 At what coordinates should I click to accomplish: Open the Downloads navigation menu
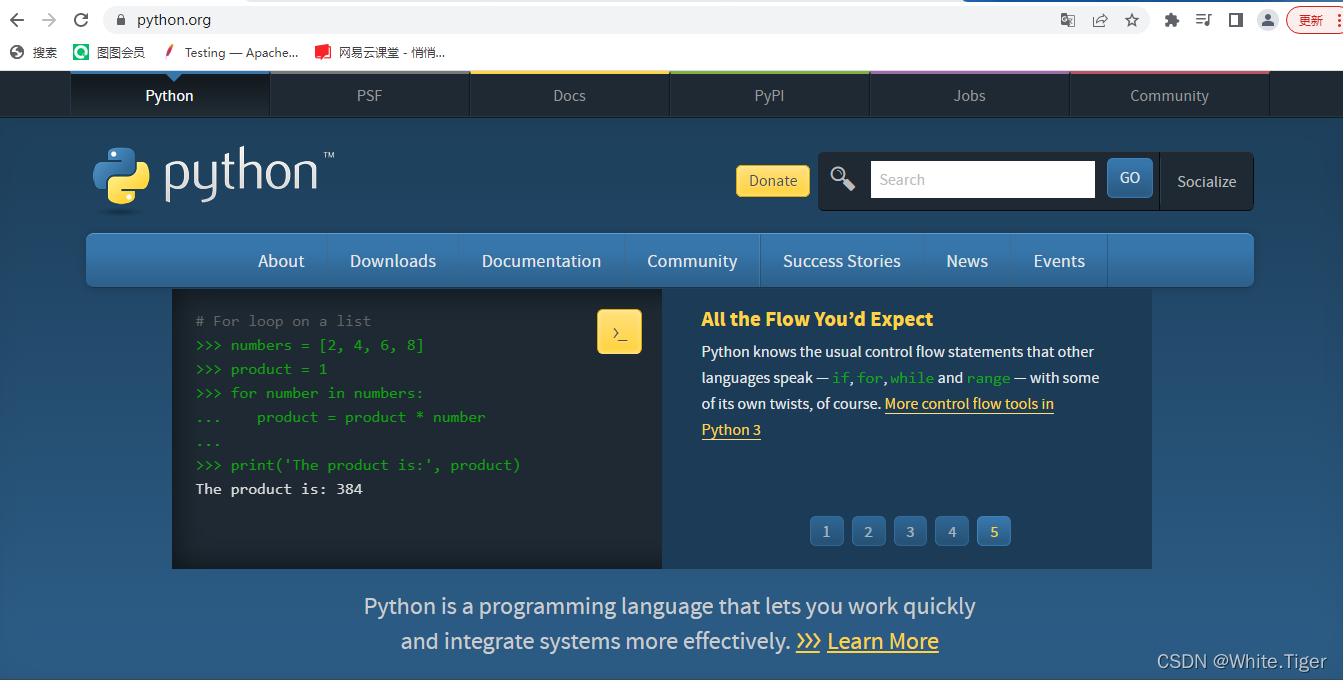(393, 261)
